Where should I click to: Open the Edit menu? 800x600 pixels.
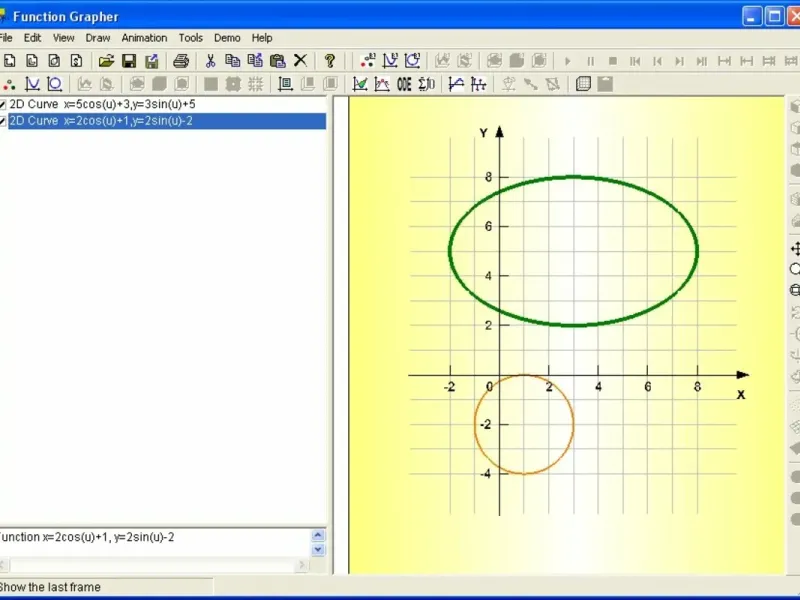click(x=32, y=38)
